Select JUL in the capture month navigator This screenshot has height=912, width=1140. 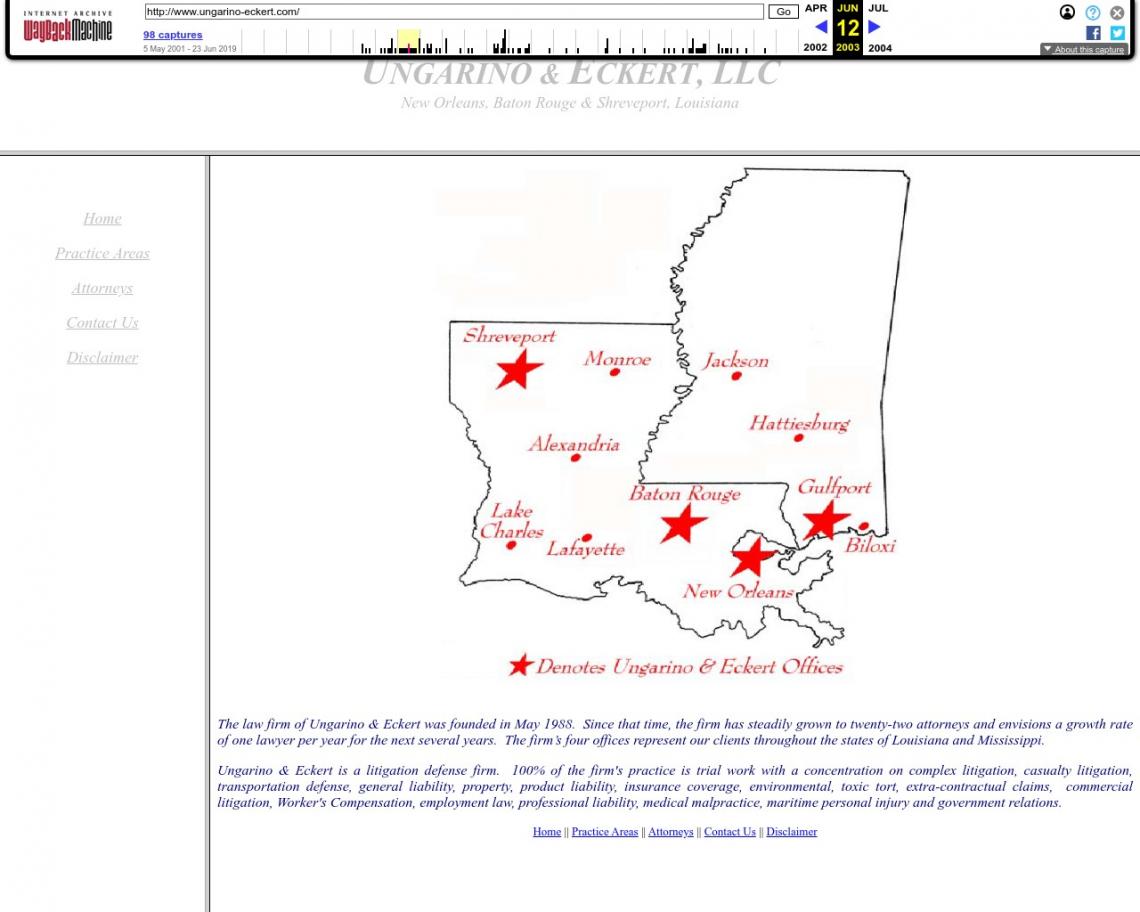click(x=878, y=8)
